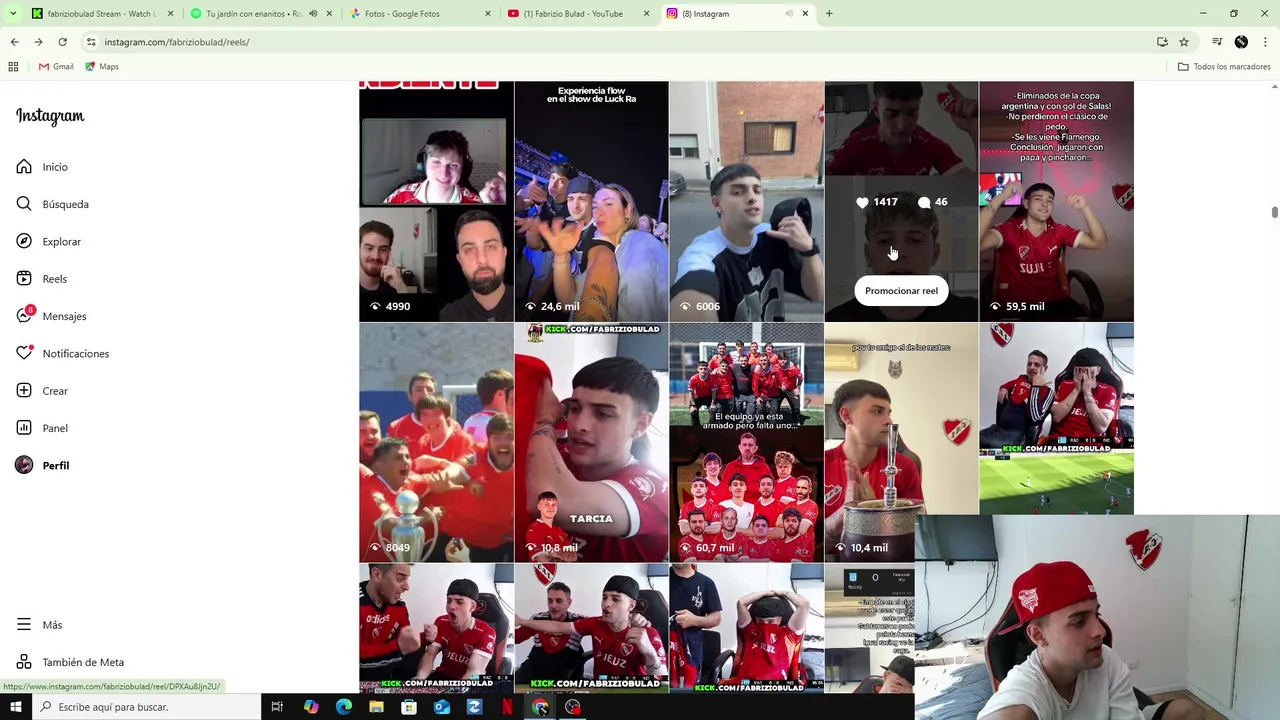This screenshot has height=720, width=1280.
Task: Open the Gmail bookmark
Action: click(x=56, y=67)
